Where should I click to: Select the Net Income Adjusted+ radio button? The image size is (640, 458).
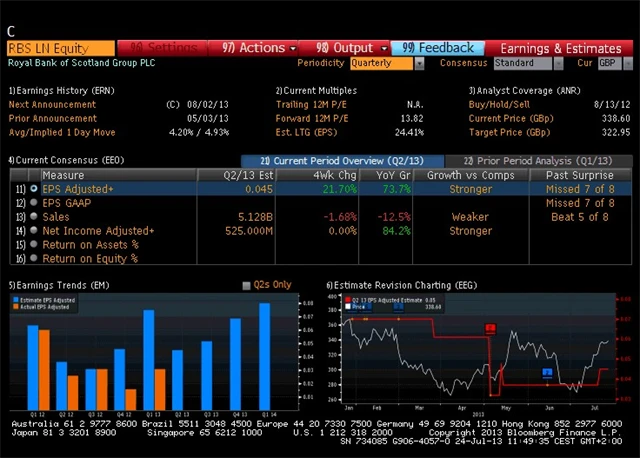click(34, 230)
